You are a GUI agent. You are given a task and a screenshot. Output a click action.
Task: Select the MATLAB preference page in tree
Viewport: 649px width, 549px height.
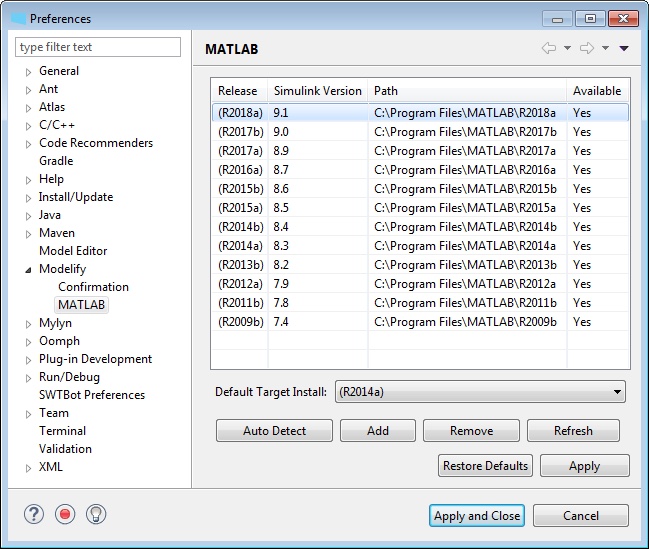tap(82, 305)
